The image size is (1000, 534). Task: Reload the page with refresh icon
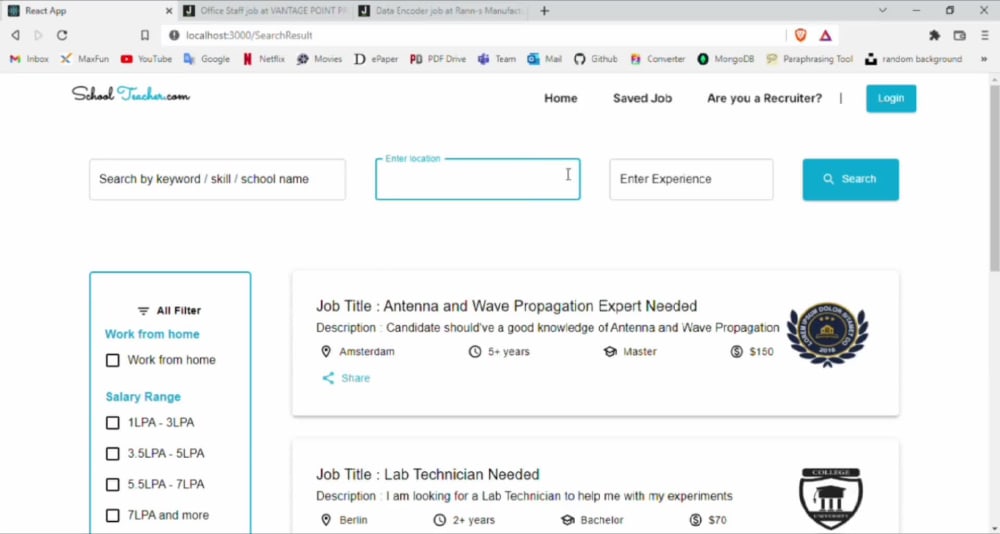[x=62, y=35]
